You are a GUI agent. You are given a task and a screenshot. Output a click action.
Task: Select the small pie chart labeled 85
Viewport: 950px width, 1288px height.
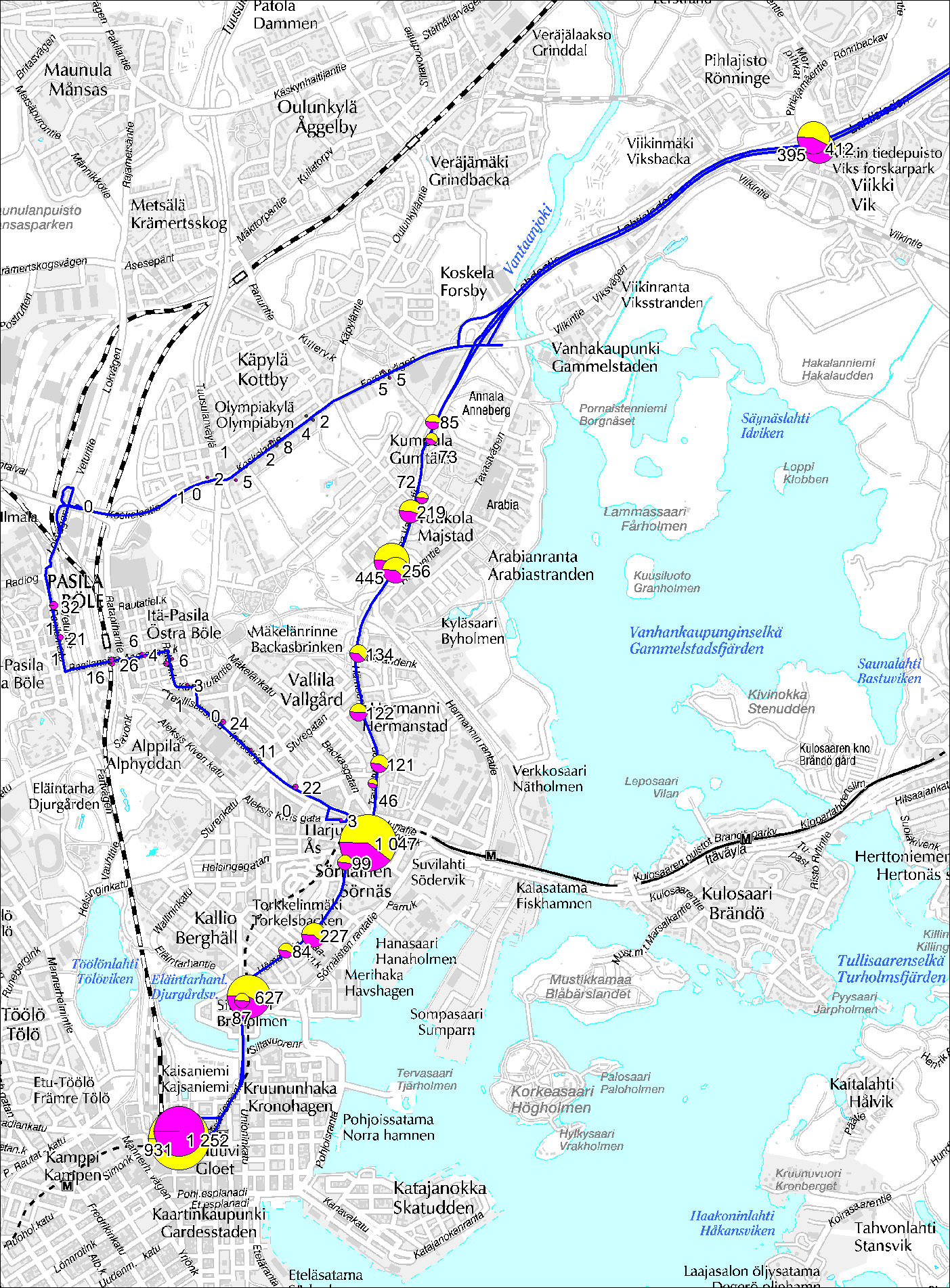tap(433, 422)
